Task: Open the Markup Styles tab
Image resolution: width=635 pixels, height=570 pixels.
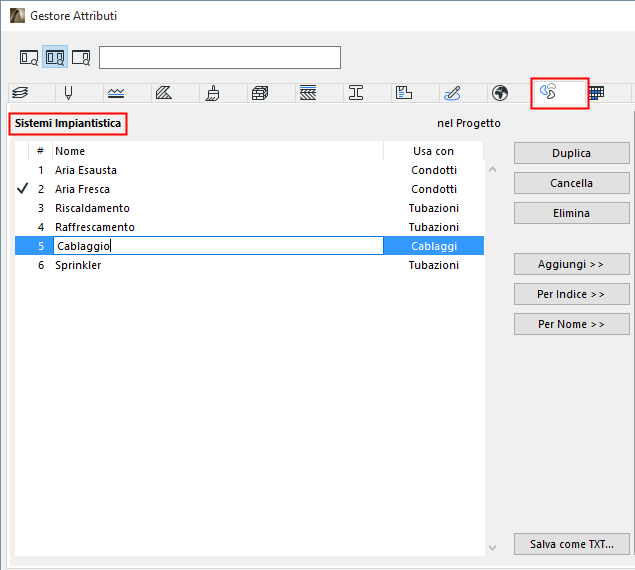Action: [452, 93]
